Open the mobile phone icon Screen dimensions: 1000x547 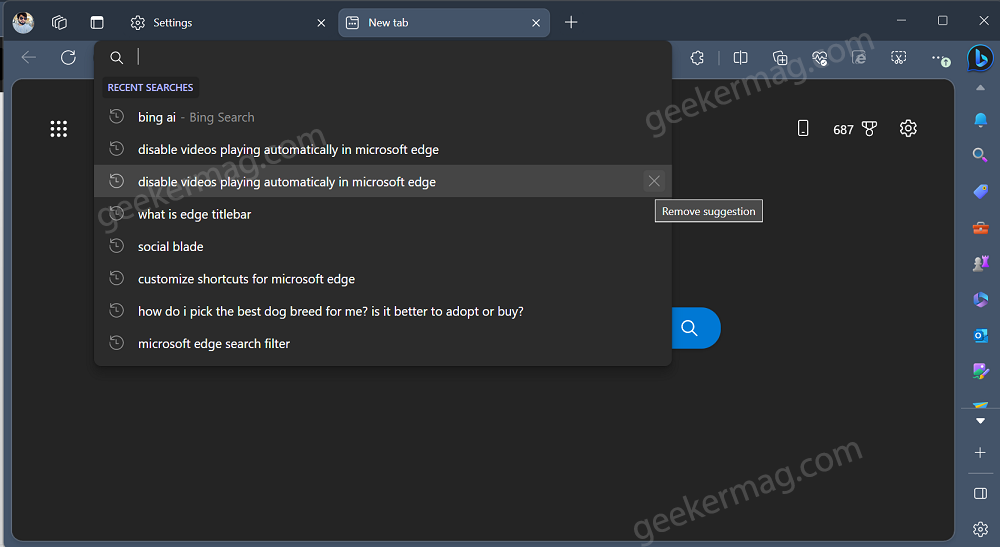pyautogui.click(x=803, y=128)
